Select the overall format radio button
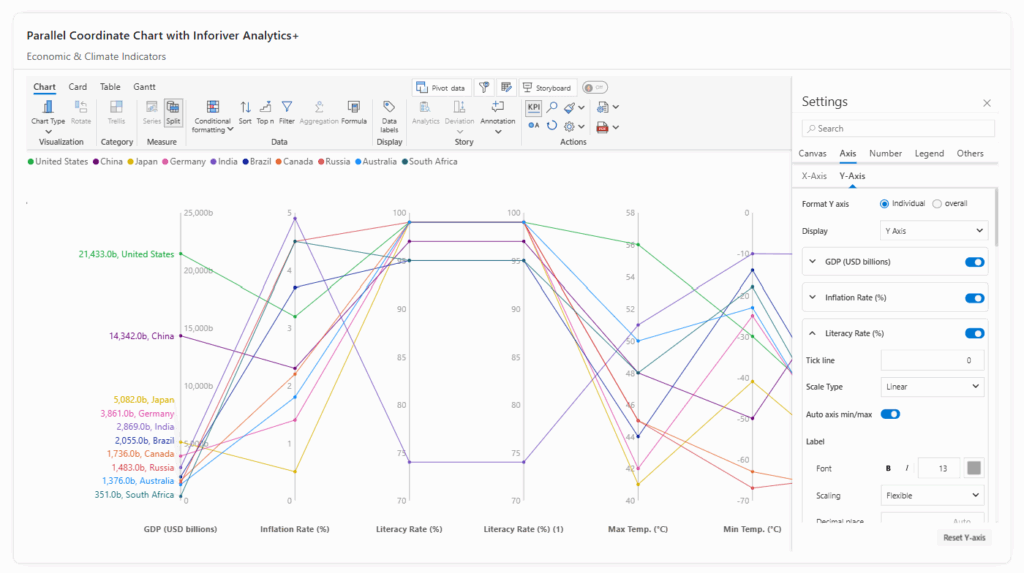Image resolution: width=1024 pixels, height=573 pixels. 937,204
